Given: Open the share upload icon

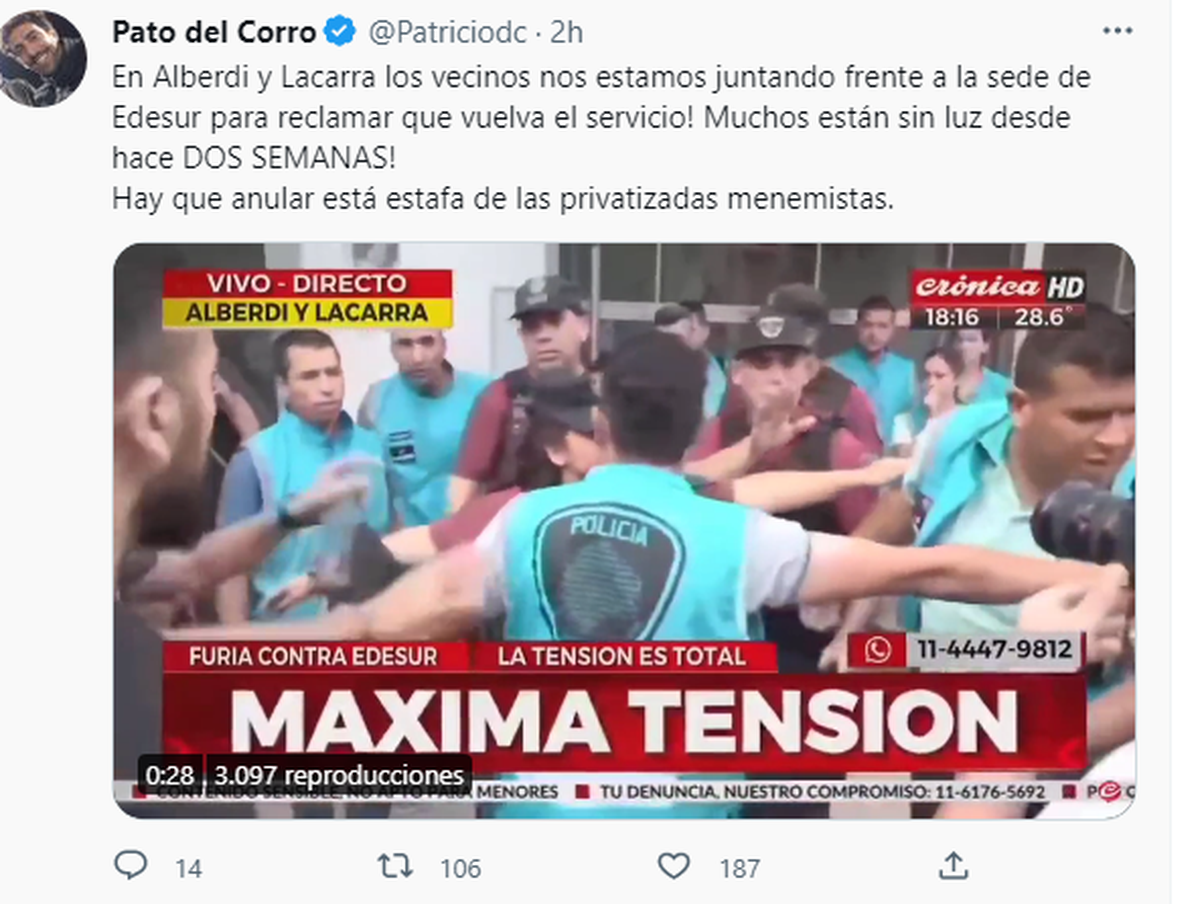Looking at the screenshot, I should coord(953,865).
